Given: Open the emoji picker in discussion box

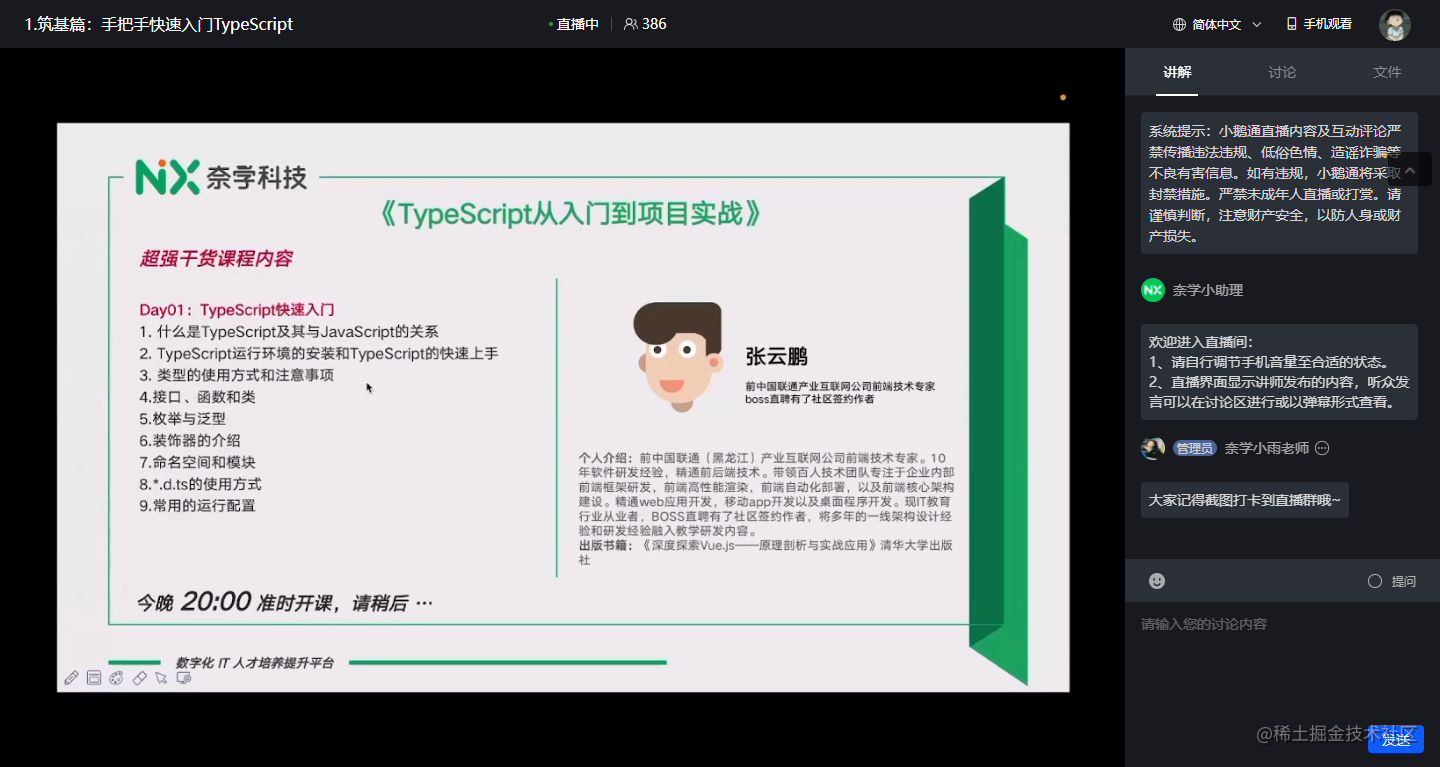Looking at the screenshot, I should tap(1157, 581).
